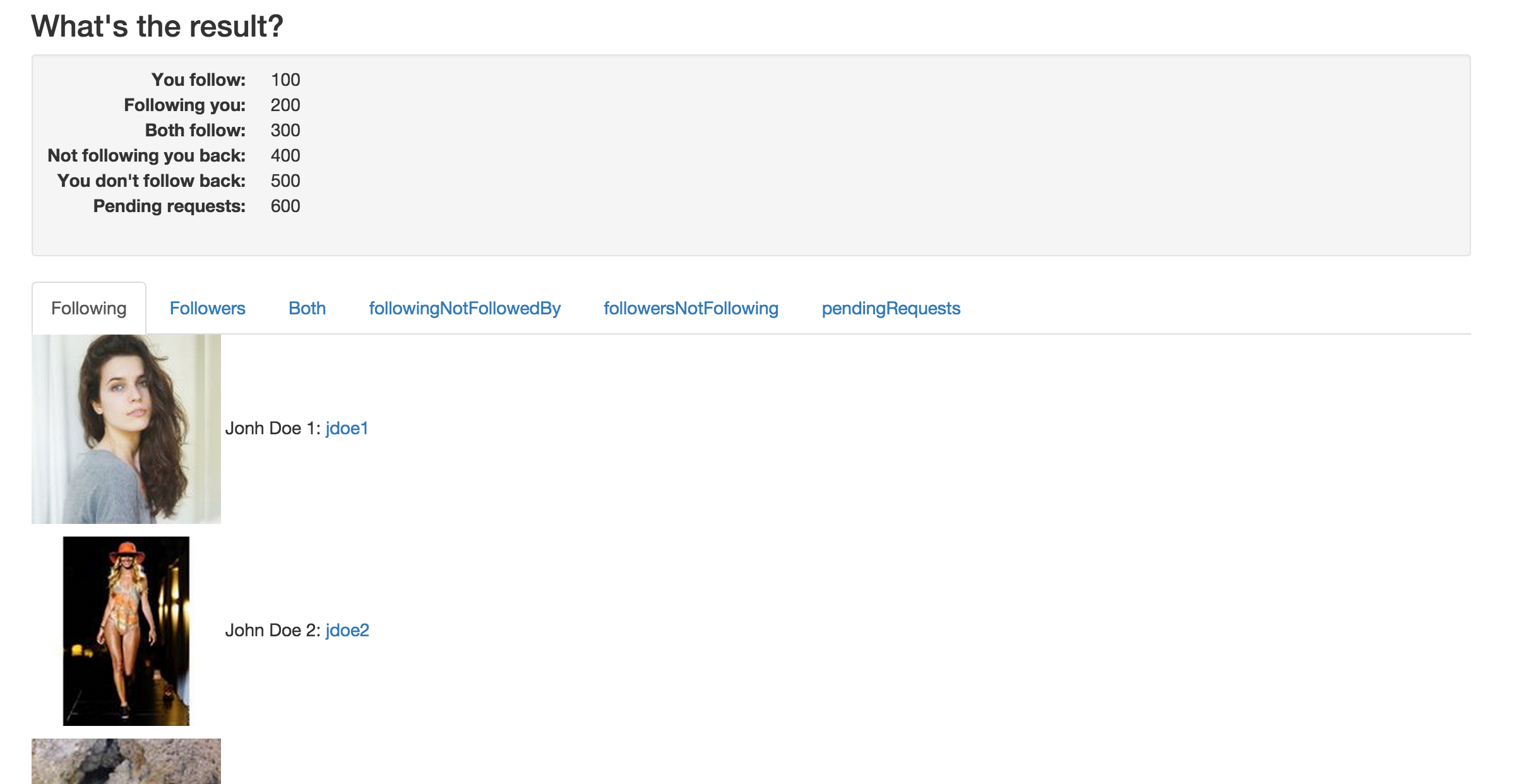Click the jdoe2 profile link
This screenshot has height=784, width=1514.
tap(347, 629)
